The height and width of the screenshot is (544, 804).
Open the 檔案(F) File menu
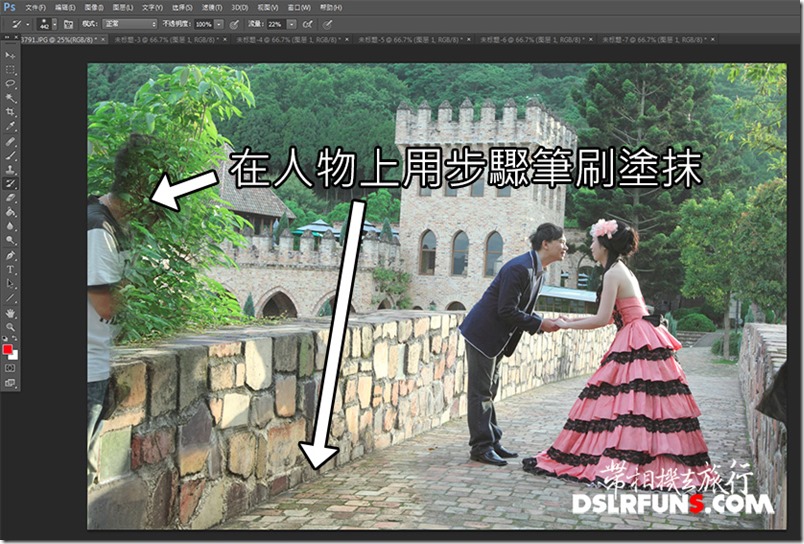point(35,7)
